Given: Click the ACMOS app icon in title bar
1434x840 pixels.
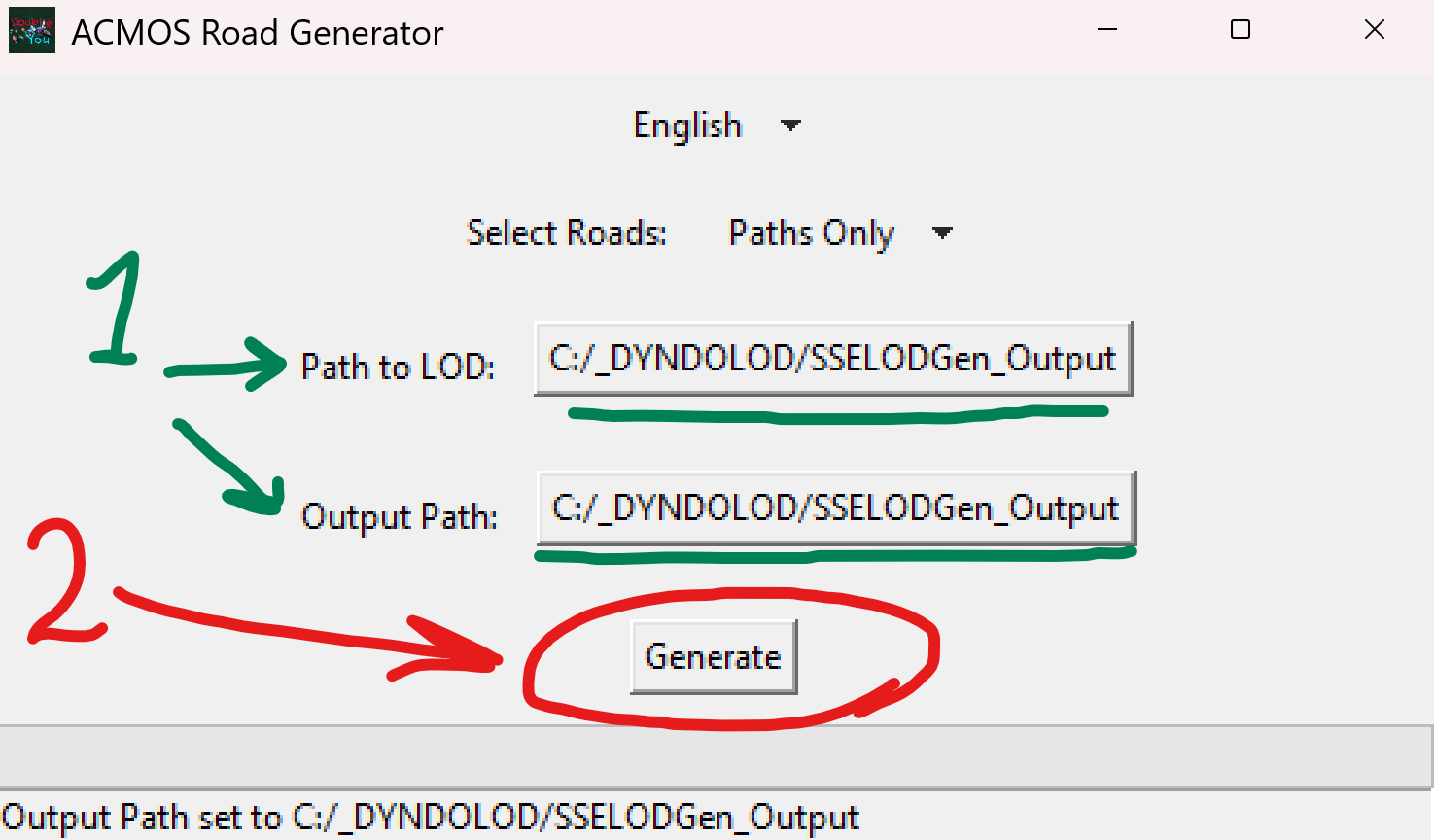Looking at the screenshot, I should (x=31, y=31).
